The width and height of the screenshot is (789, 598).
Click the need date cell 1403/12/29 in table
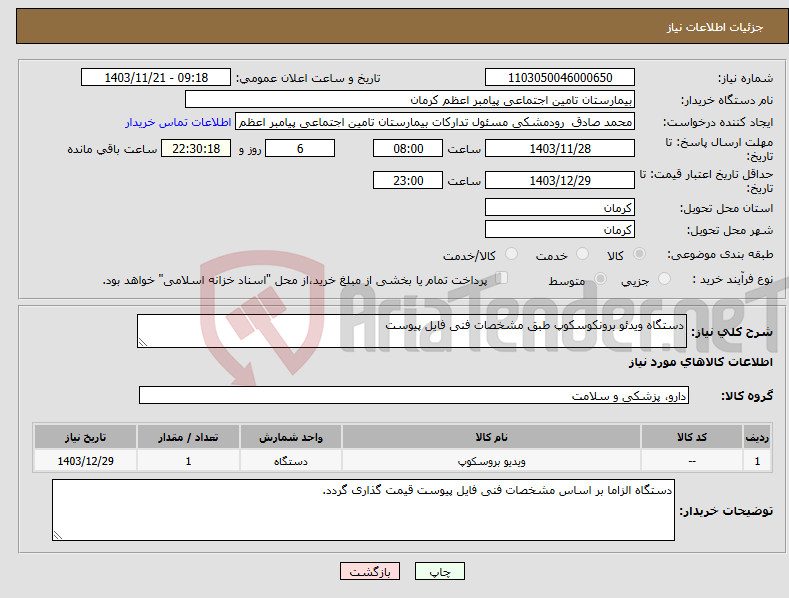pyautogui.click(x=86, y=461)
